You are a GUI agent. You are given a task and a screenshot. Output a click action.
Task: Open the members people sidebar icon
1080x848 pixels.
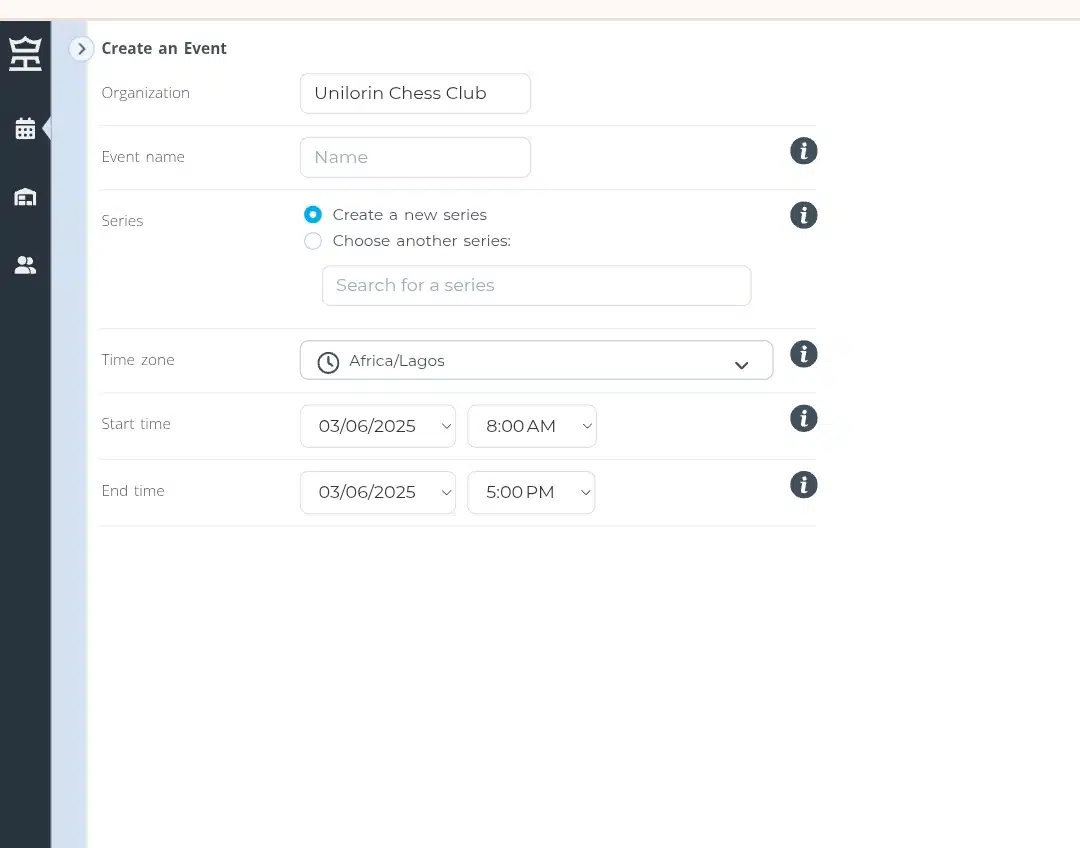[25, 265]
